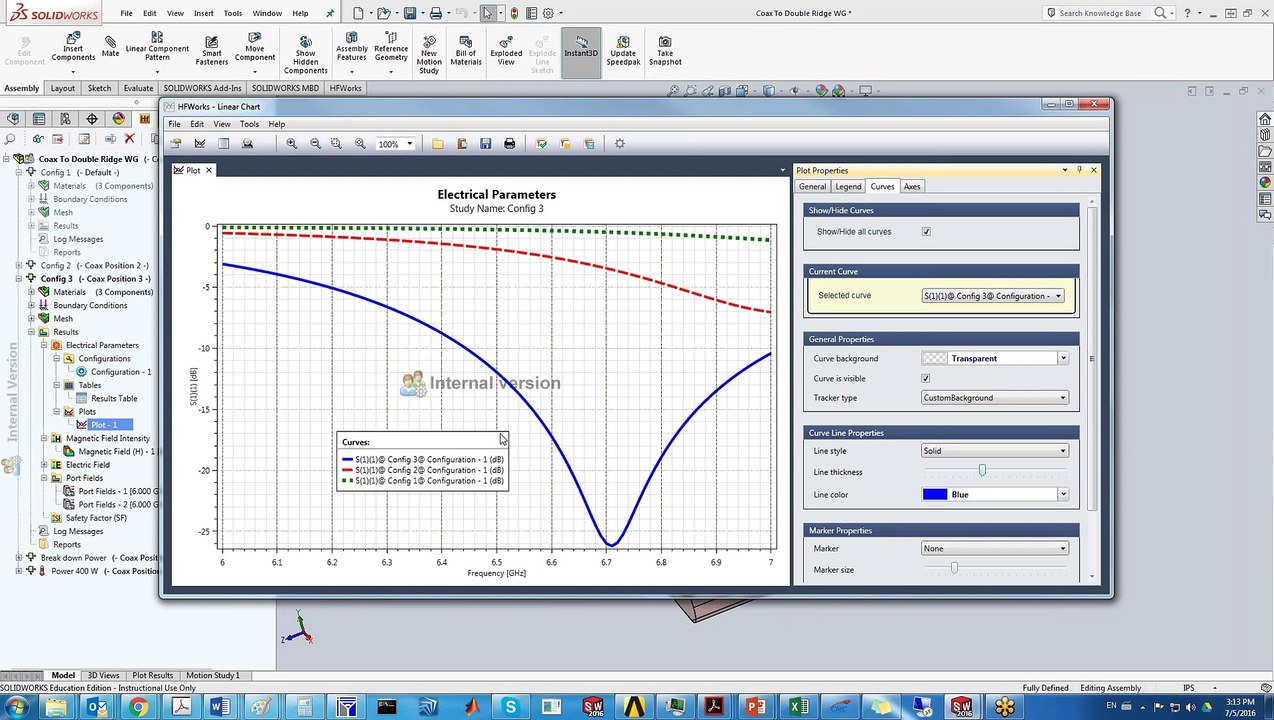Expand the Config 2 tree node
1274x720 pixels.
pos(19,266)
